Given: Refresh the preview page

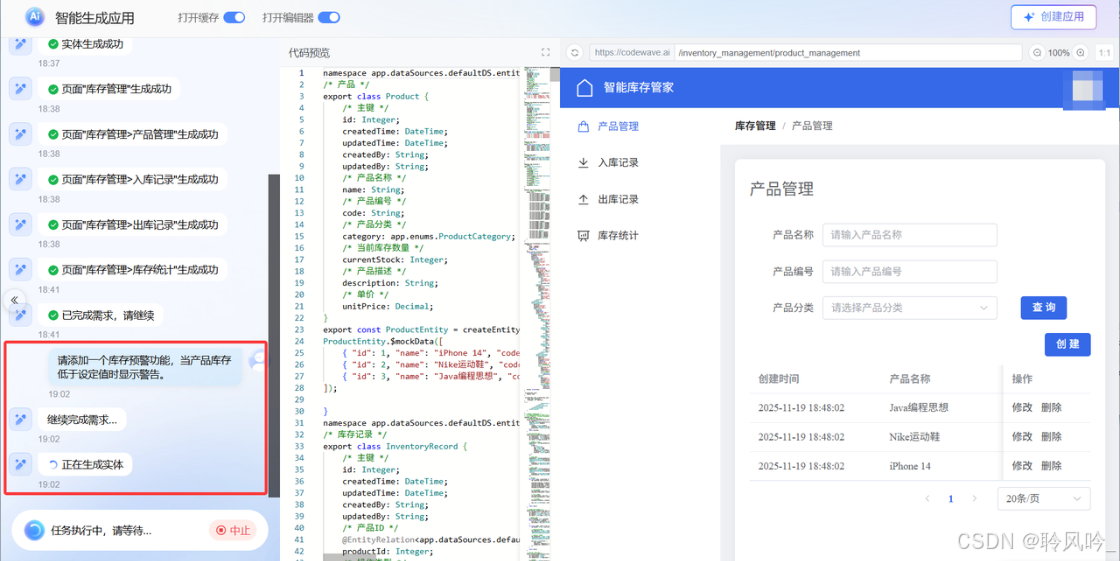Looking at the screenshot, I should click(574, 52).
